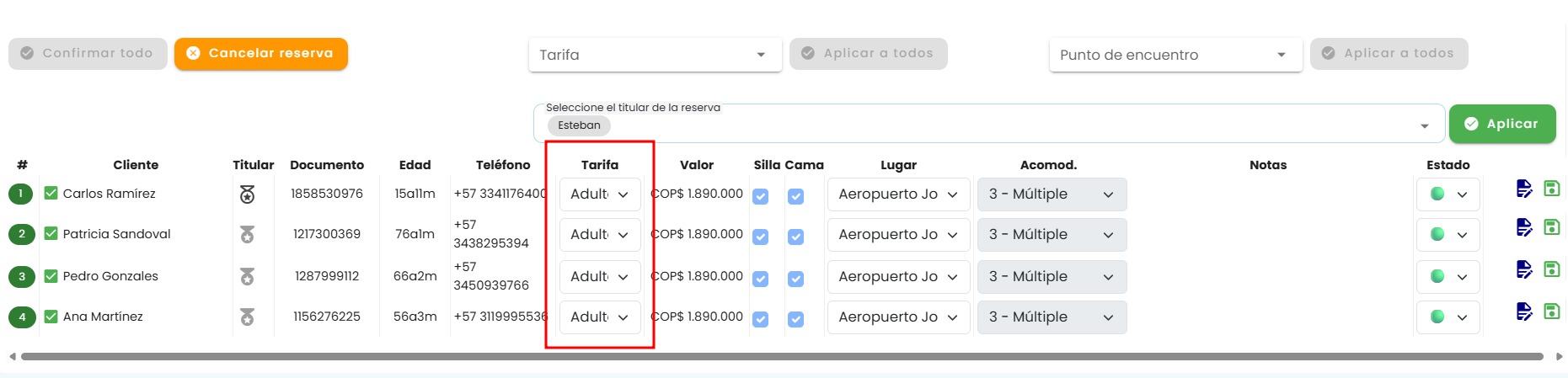Open the green Estado selector for Carlos Ramírez
The image size is (1568, 378).
click(1448, 194)
